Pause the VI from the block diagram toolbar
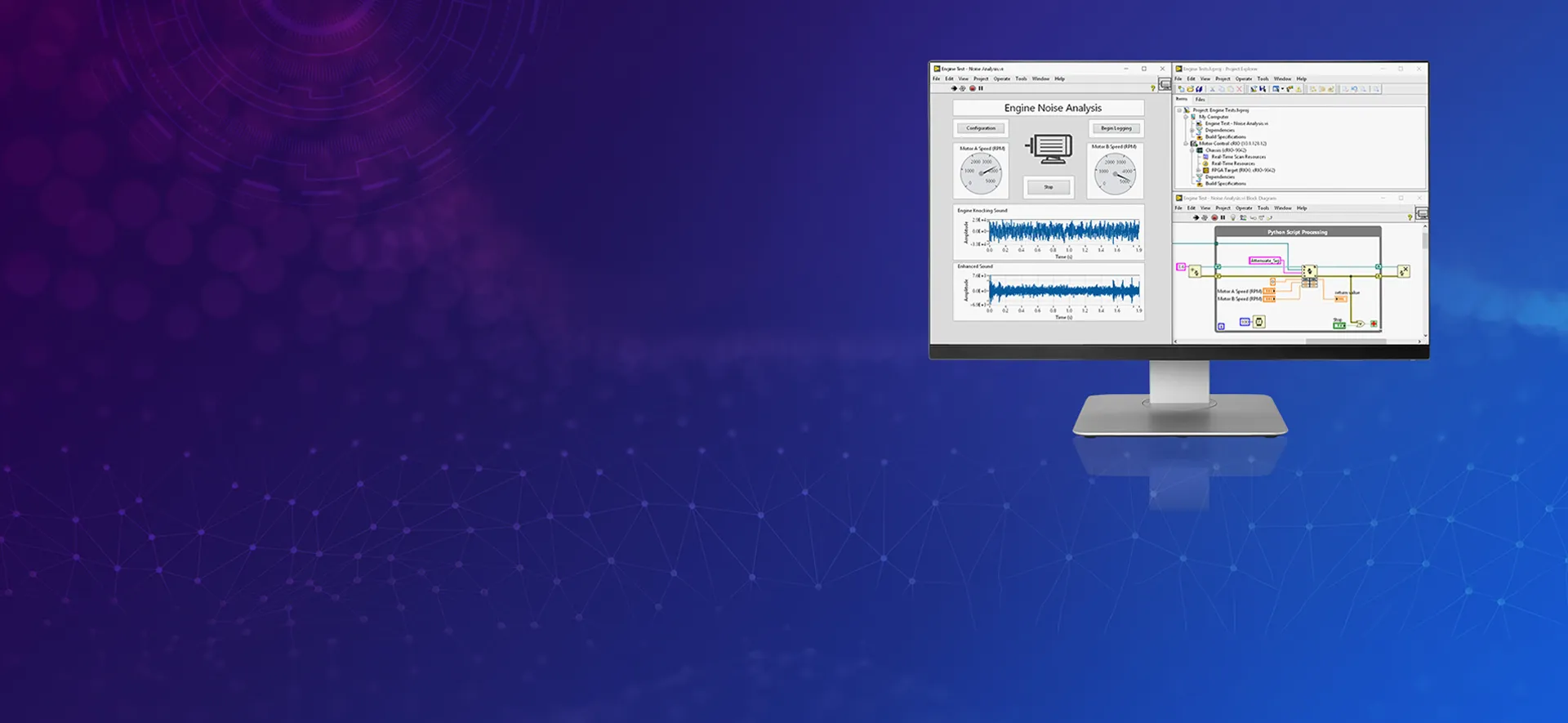 (x=1223, y=218)
